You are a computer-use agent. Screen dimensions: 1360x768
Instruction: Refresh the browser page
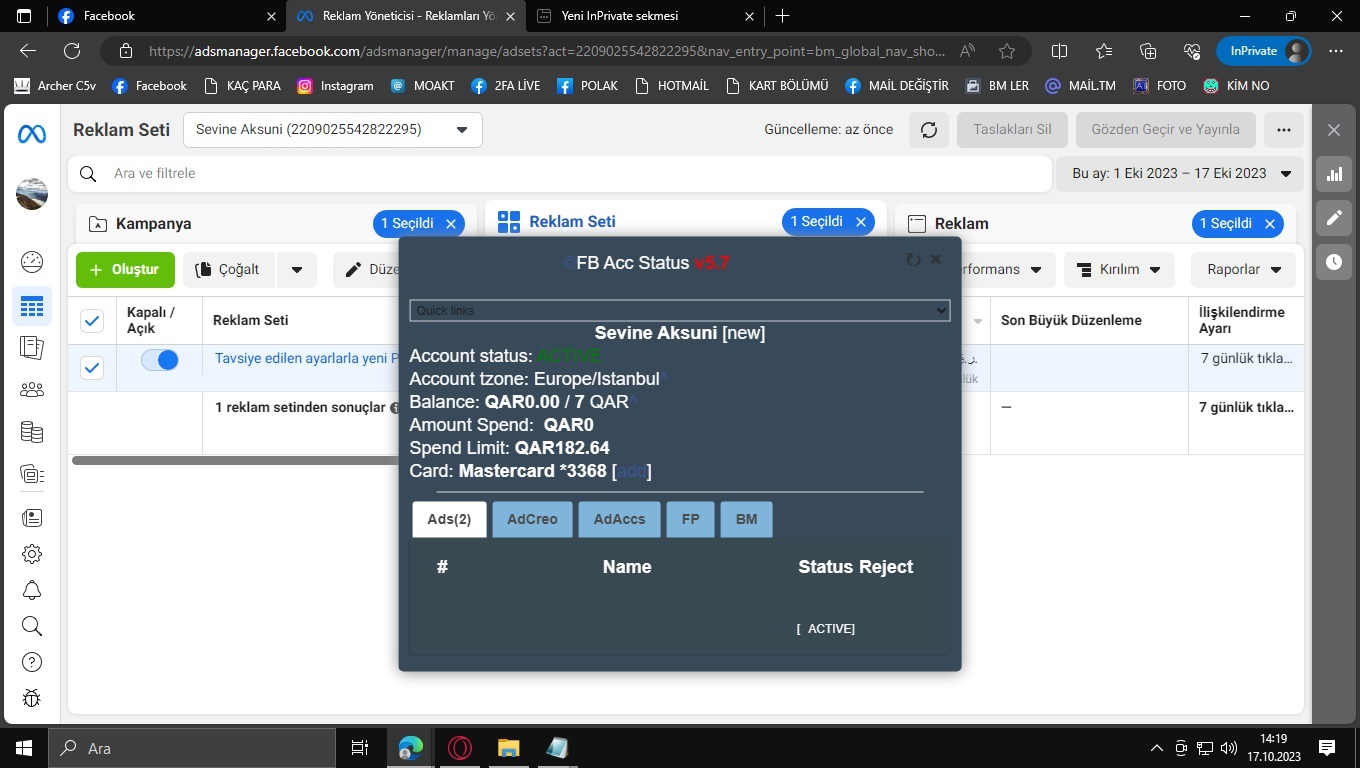pyautogui.click(x=72, y=51)
